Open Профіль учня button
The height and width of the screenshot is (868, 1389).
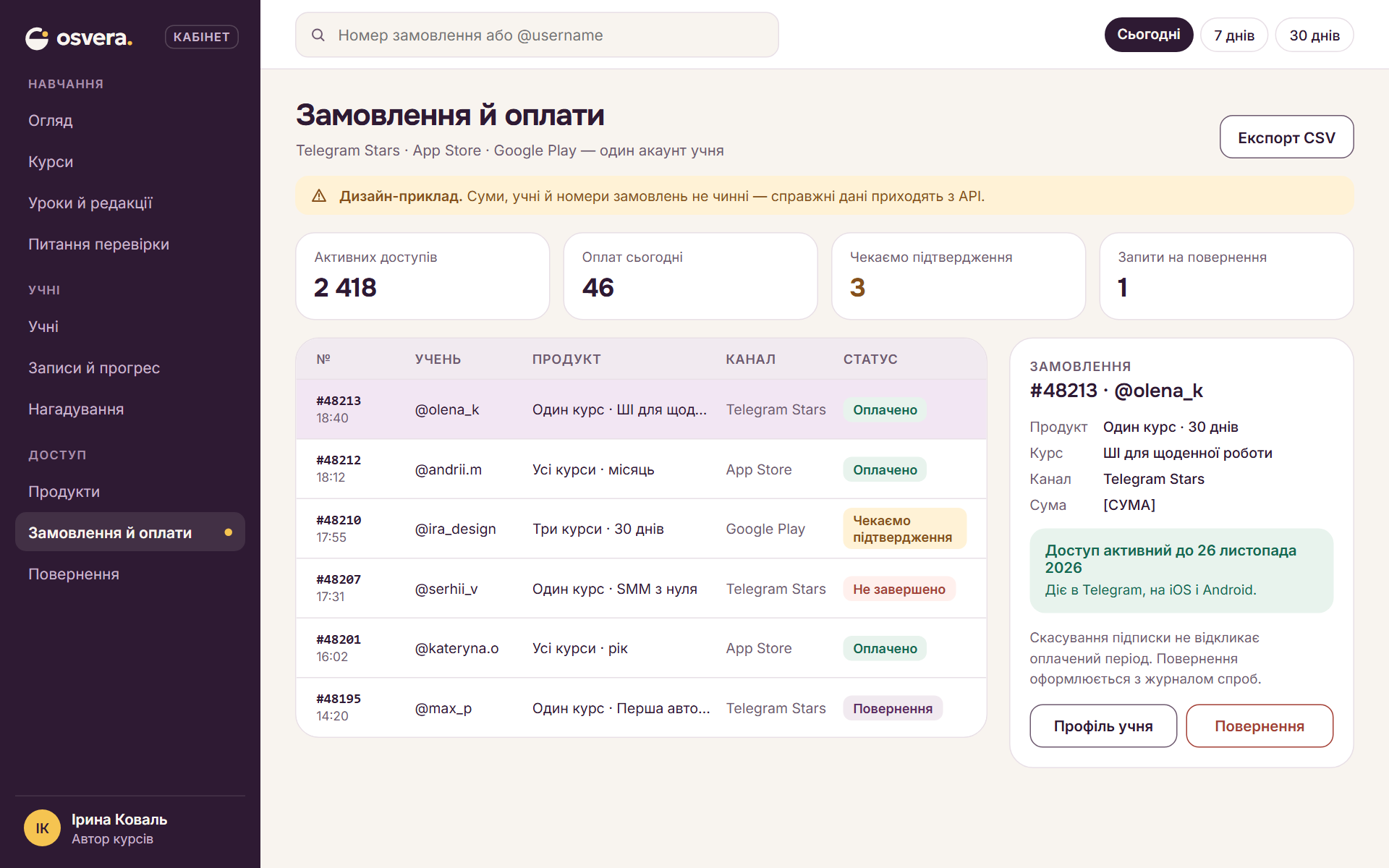(x=1103, y=726)
